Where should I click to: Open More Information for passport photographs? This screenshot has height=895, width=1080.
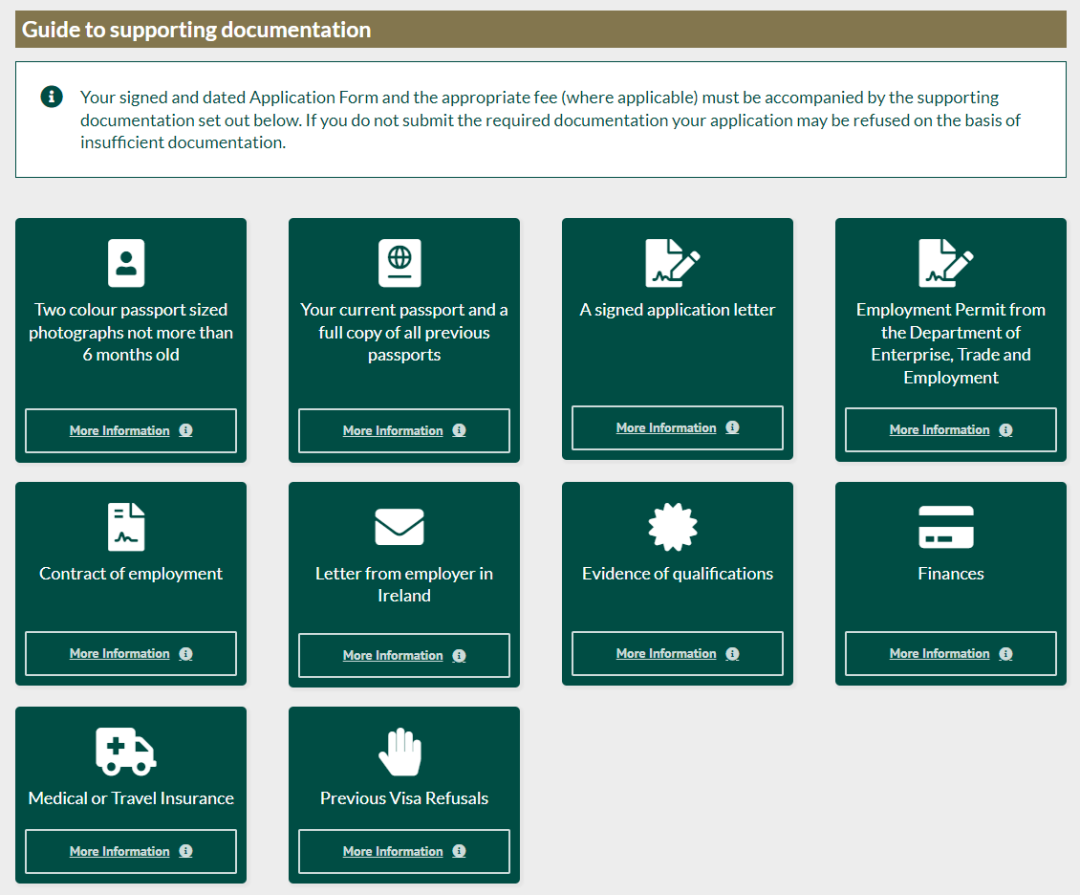(131, 431)
